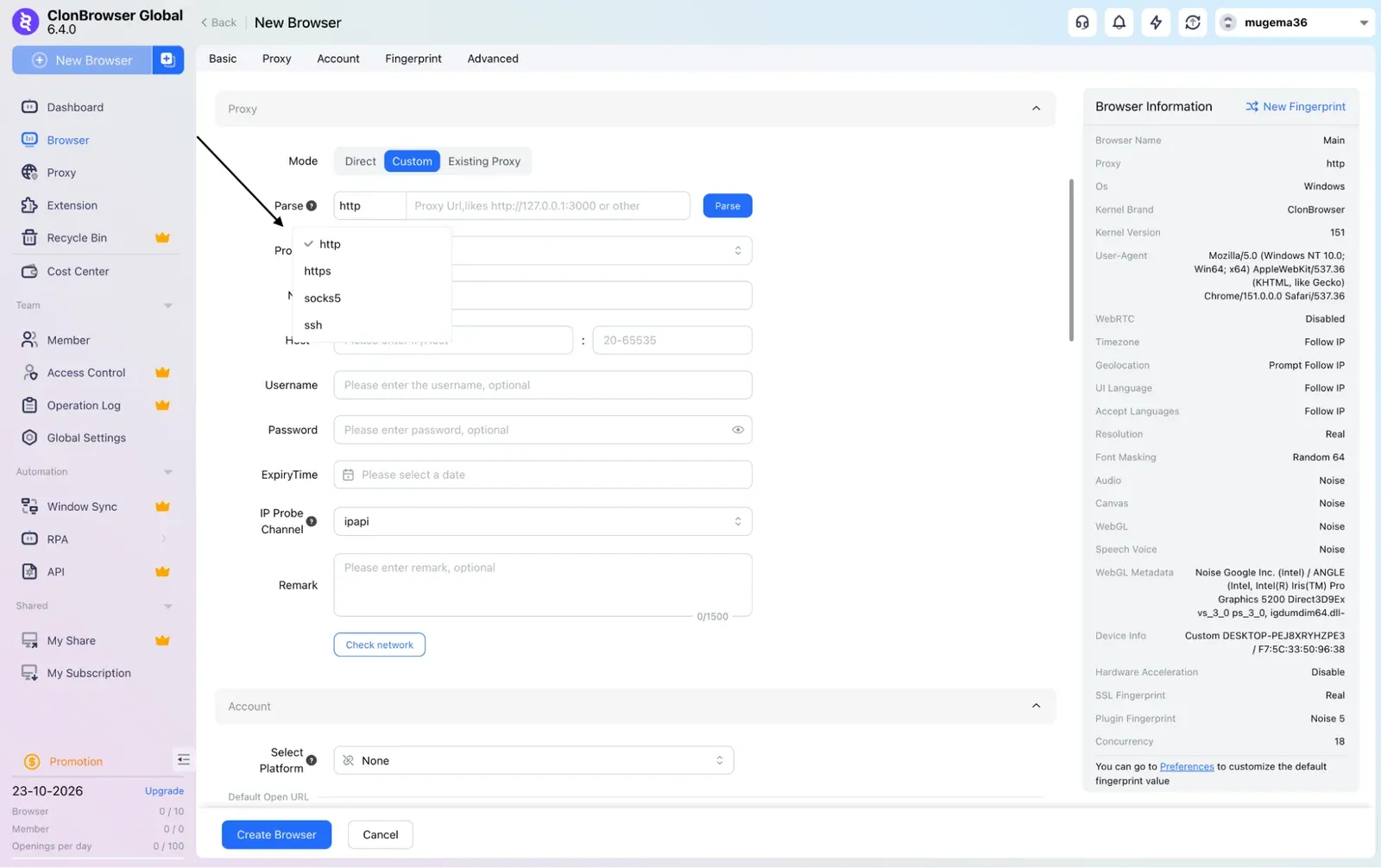
Task: Collapse the sidebar with the toggle icon
Action: 183,760
